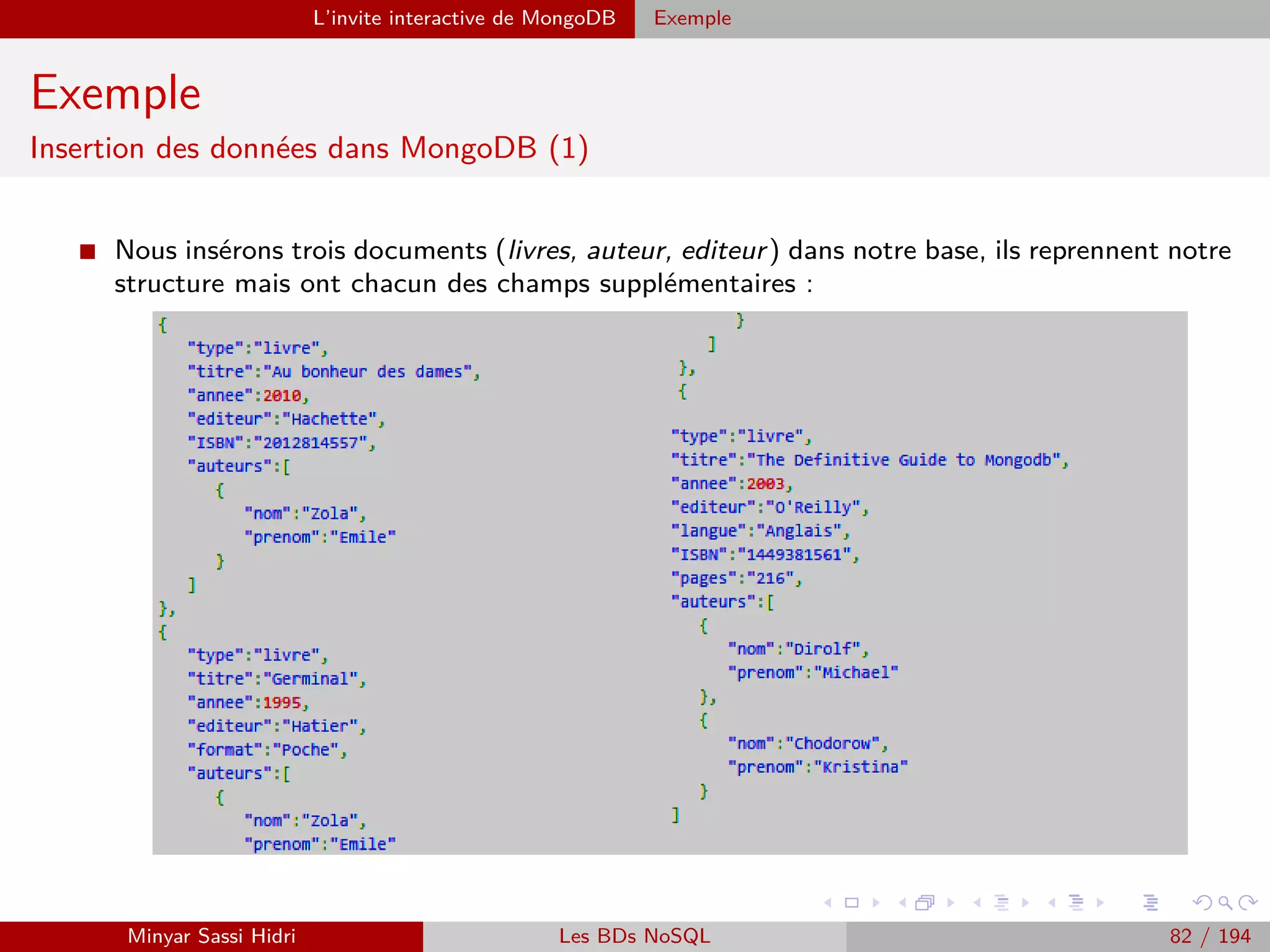Viewport: 1270px width, 952px height.
Task: Click the stacked frames navigation icon
Action: click(x=925, y=902)
